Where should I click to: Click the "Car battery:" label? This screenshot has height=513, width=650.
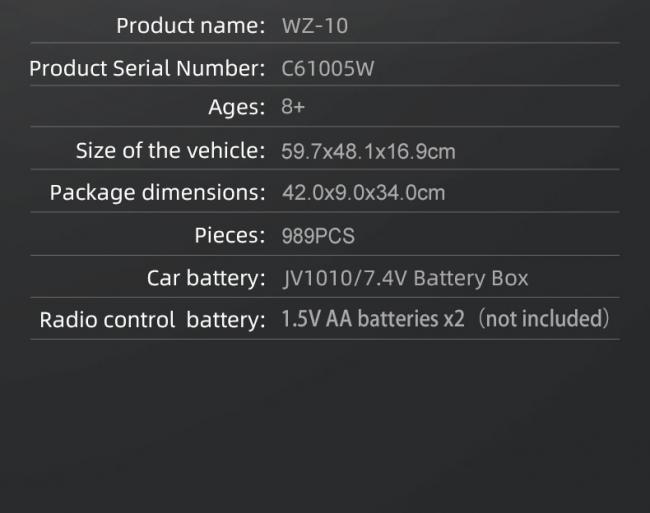click(205, 278)
